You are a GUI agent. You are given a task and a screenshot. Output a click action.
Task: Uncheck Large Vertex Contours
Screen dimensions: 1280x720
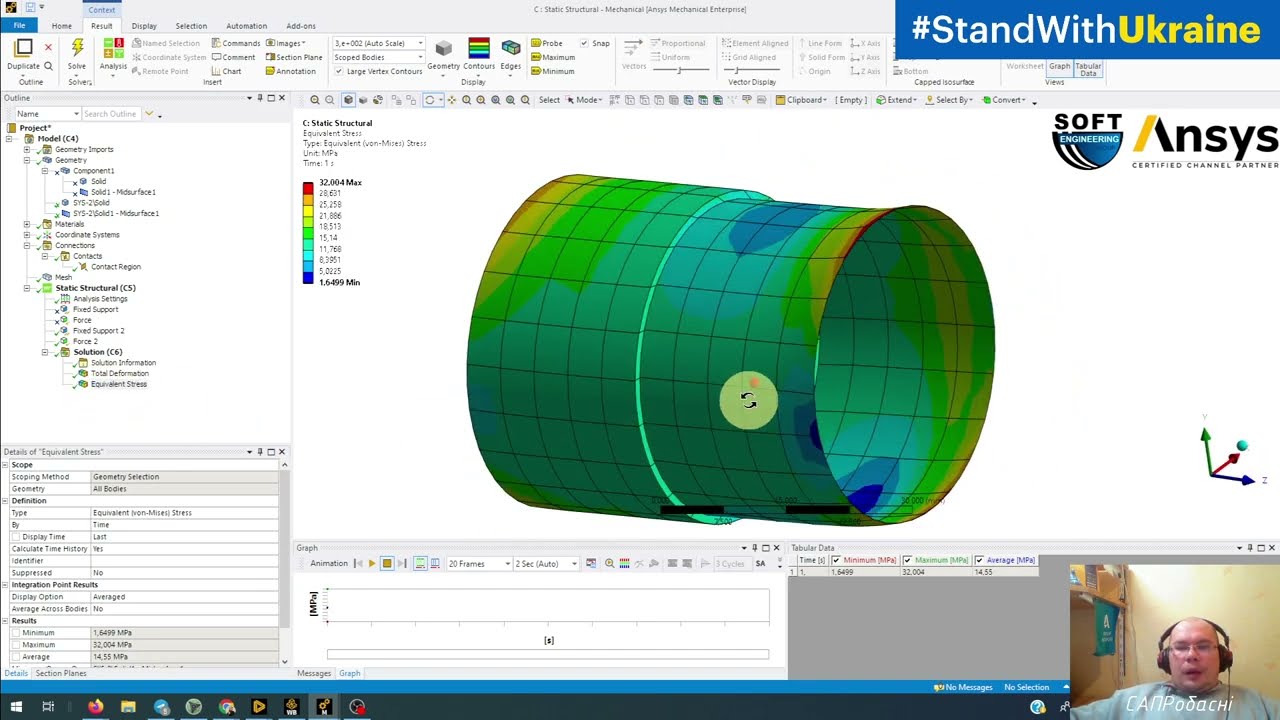pyautogui.click(x=338, y=71)
